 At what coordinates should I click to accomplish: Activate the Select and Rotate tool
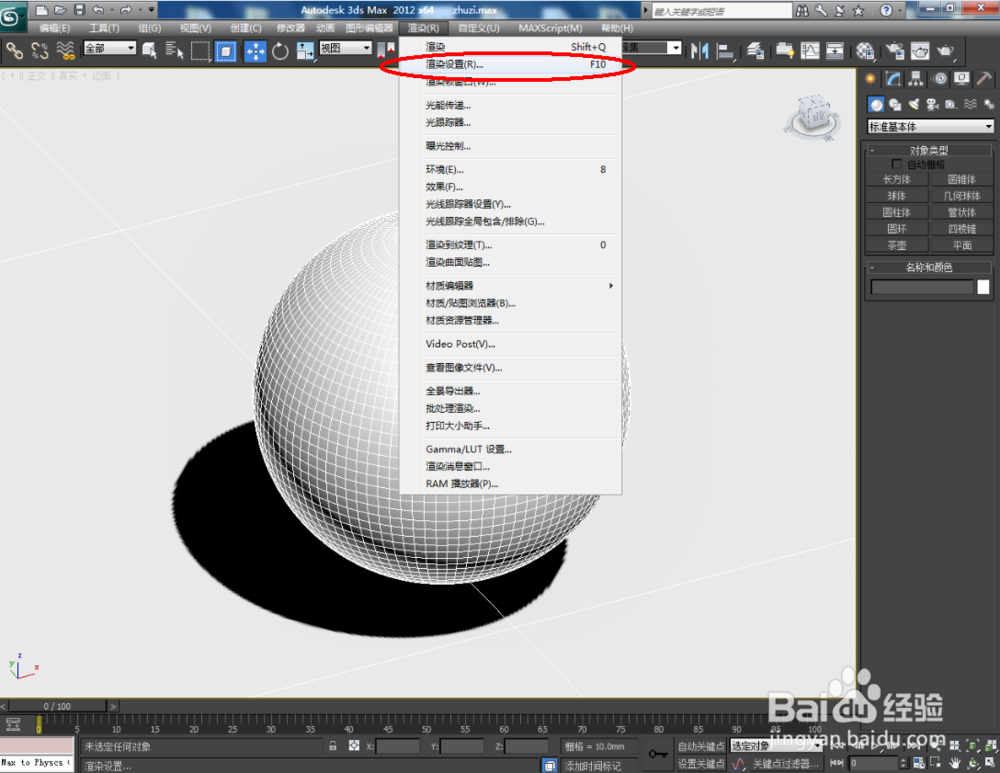click(280, 50)
